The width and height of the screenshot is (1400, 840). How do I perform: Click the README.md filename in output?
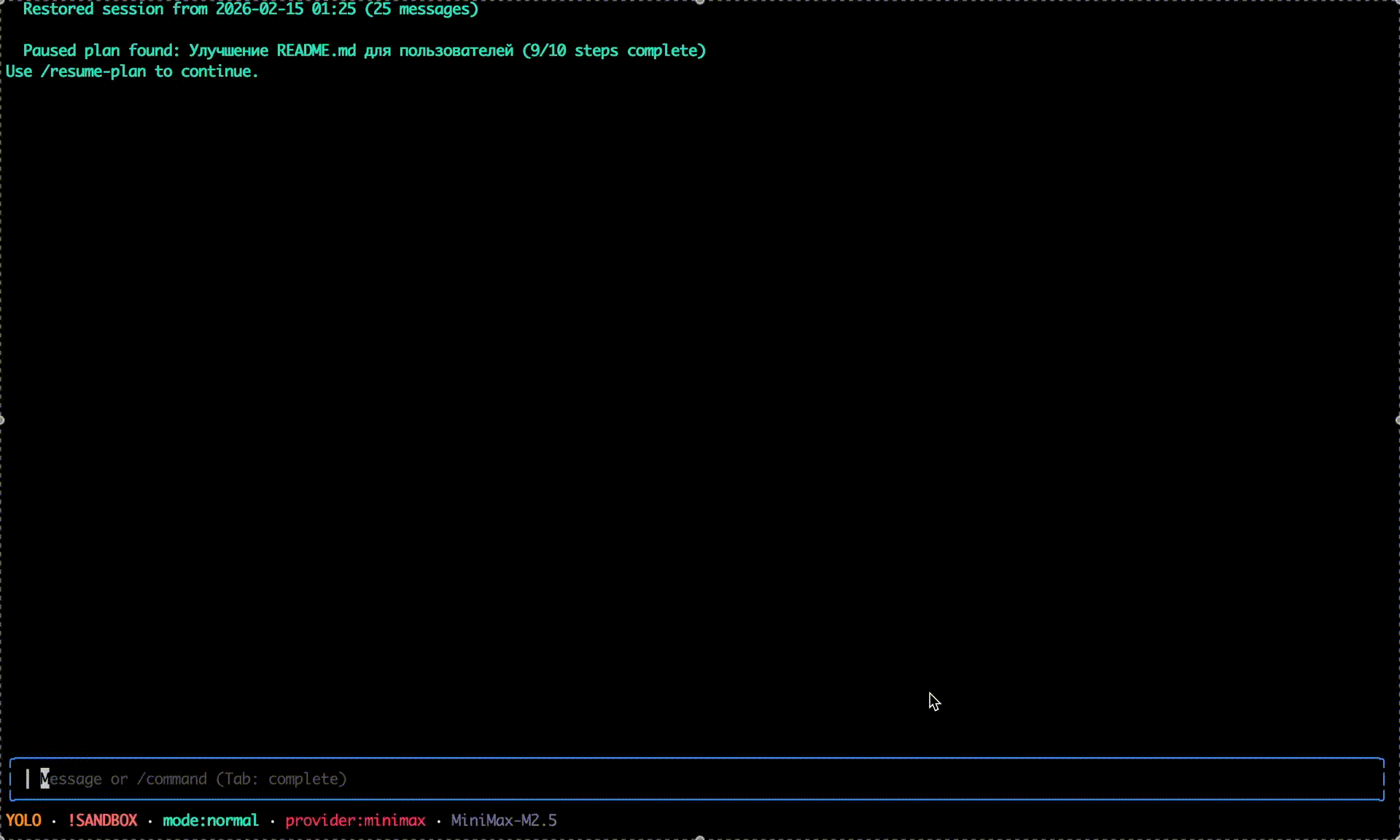[316, 50]
